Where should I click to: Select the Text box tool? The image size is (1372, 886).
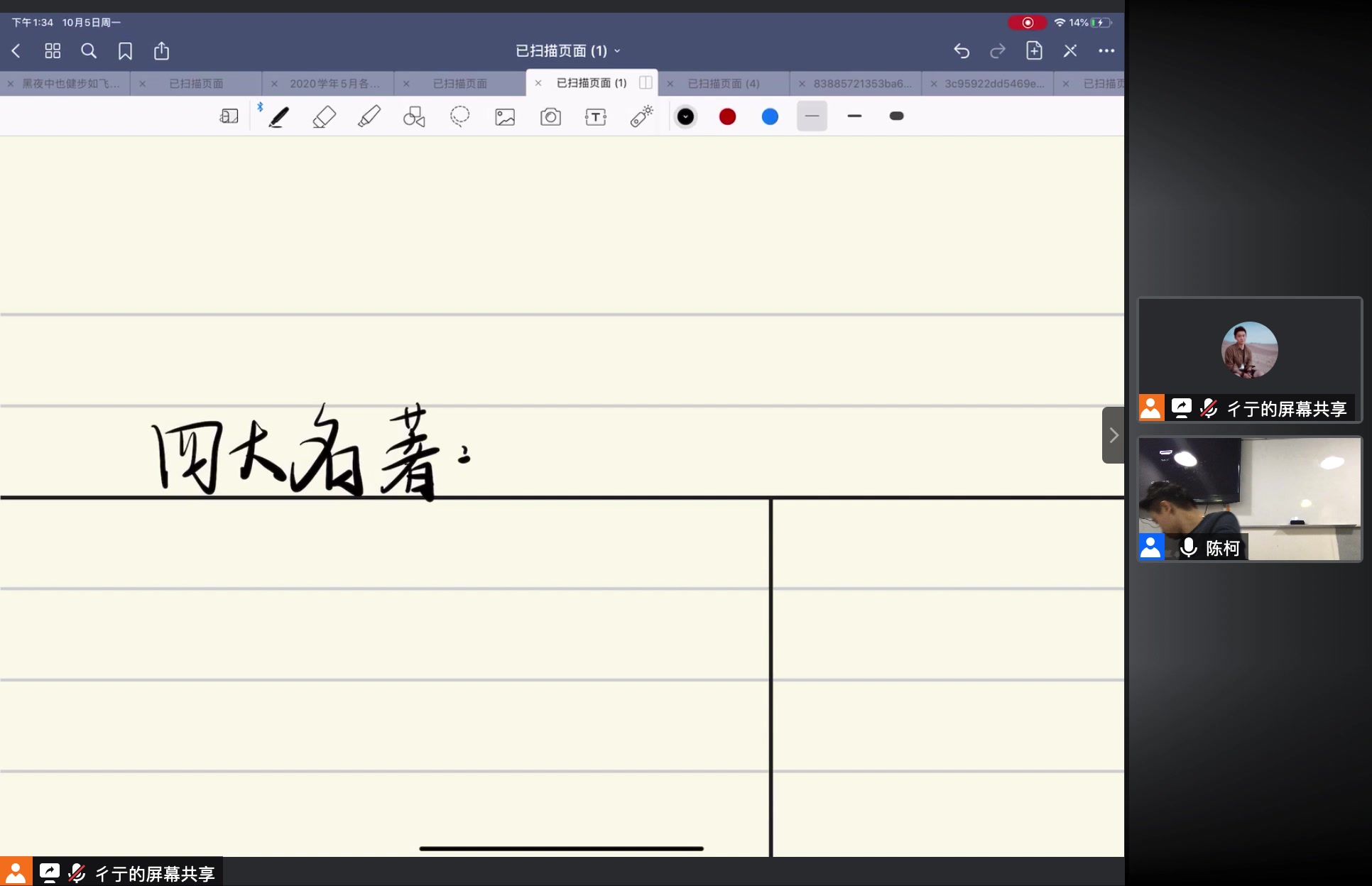[596, 117]
